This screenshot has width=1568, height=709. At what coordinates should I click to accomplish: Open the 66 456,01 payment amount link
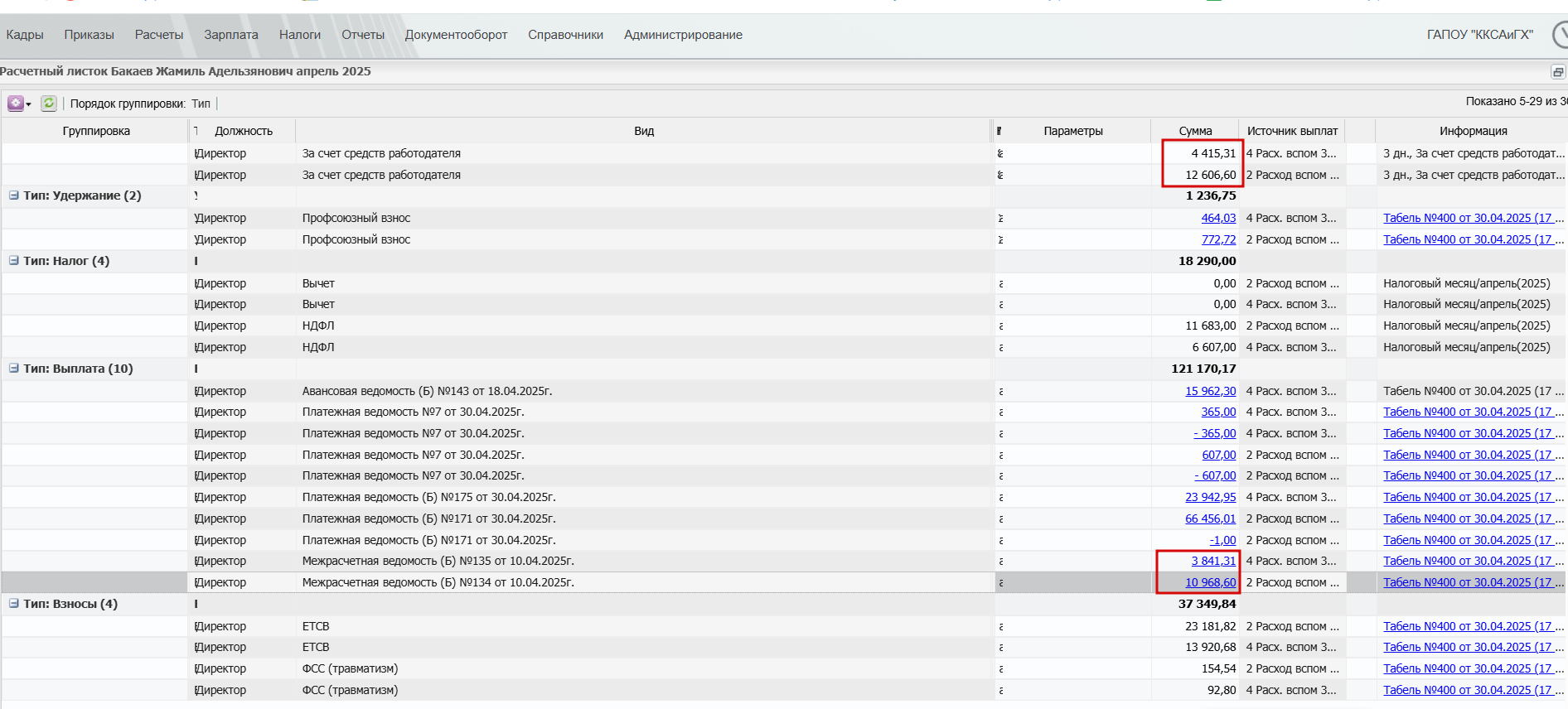[1210, 518]
